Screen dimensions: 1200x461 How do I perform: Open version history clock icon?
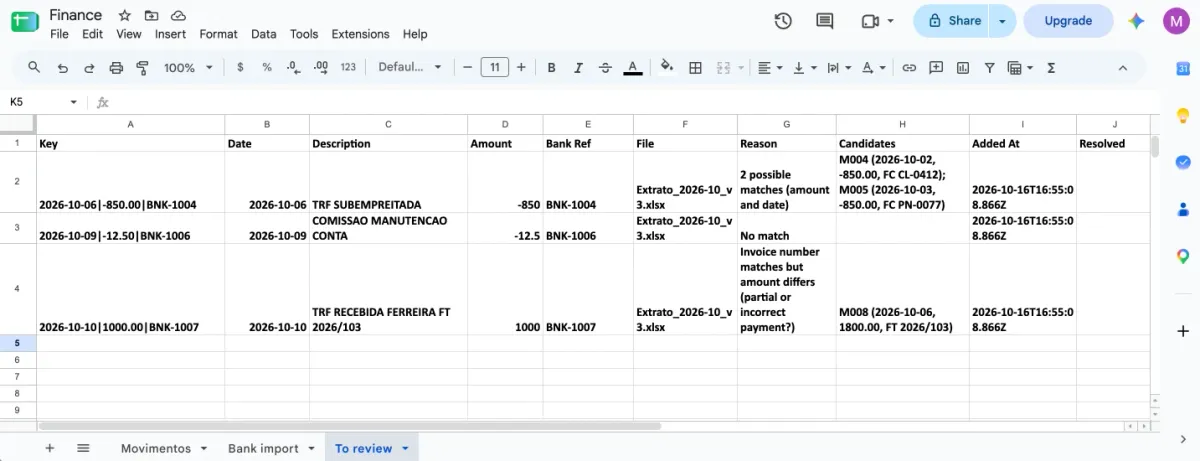point(783,21)
